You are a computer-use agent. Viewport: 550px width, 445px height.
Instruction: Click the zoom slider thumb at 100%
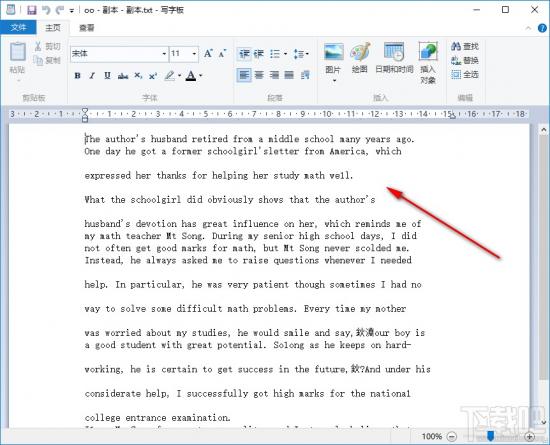click(x=491, y=436)
